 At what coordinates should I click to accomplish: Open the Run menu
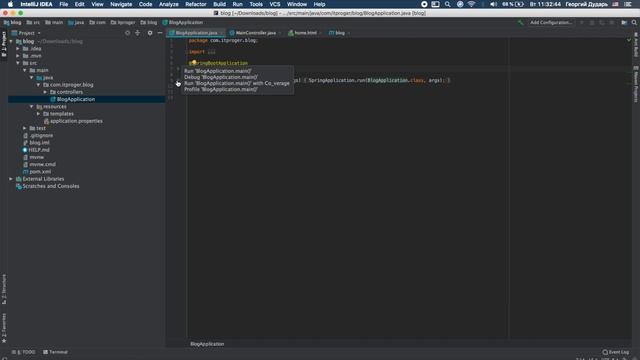[238, 4]
